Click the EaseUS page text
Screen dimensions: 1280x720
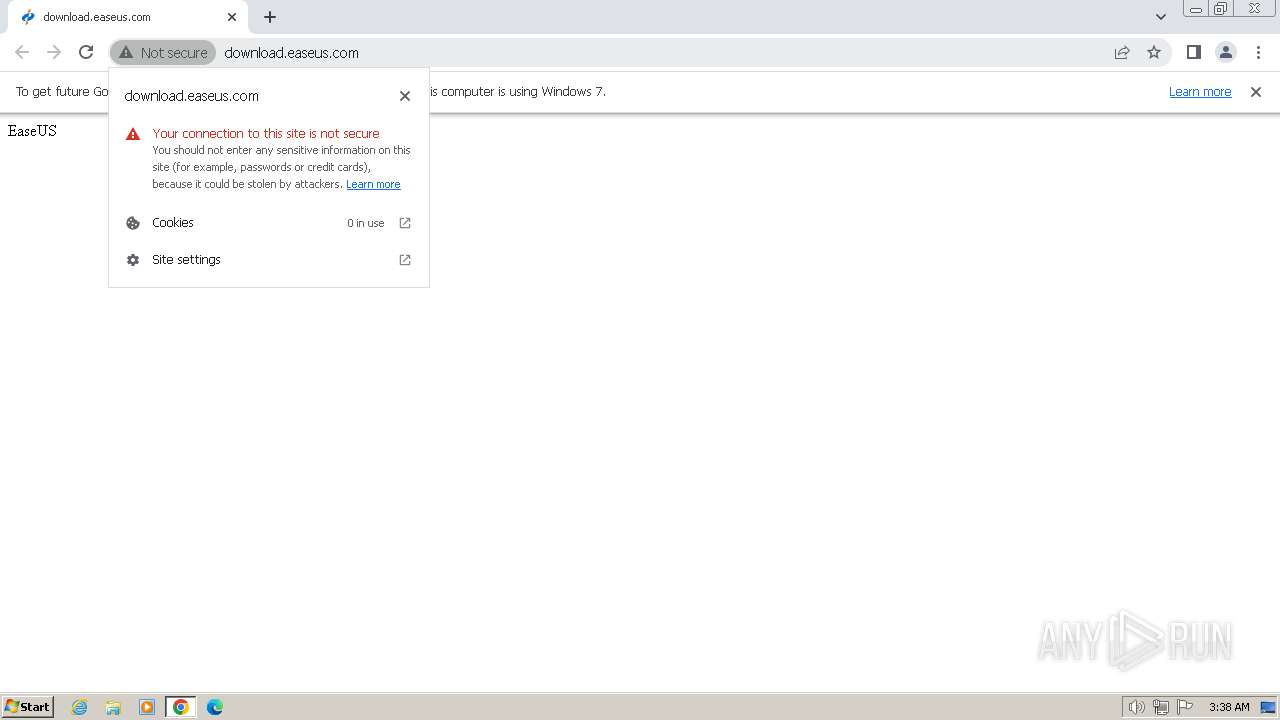click(x=32, y=131)
